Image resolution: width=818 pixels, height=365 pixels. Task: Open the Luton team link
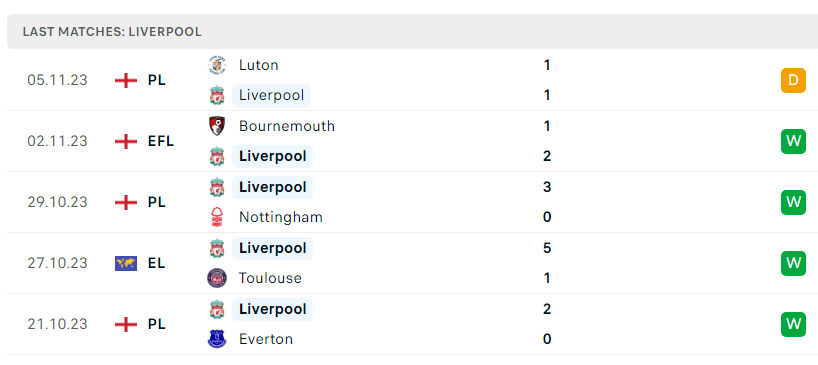click(259, 65)
